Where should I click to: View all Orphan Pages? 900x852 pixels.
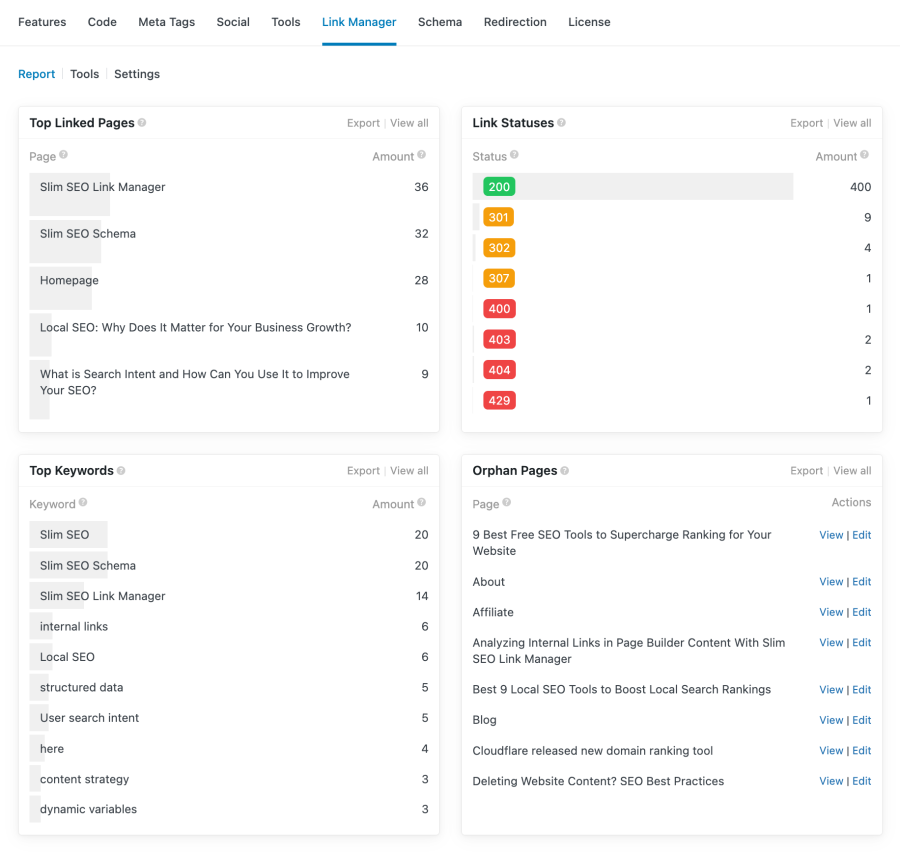tap(852, 471)
